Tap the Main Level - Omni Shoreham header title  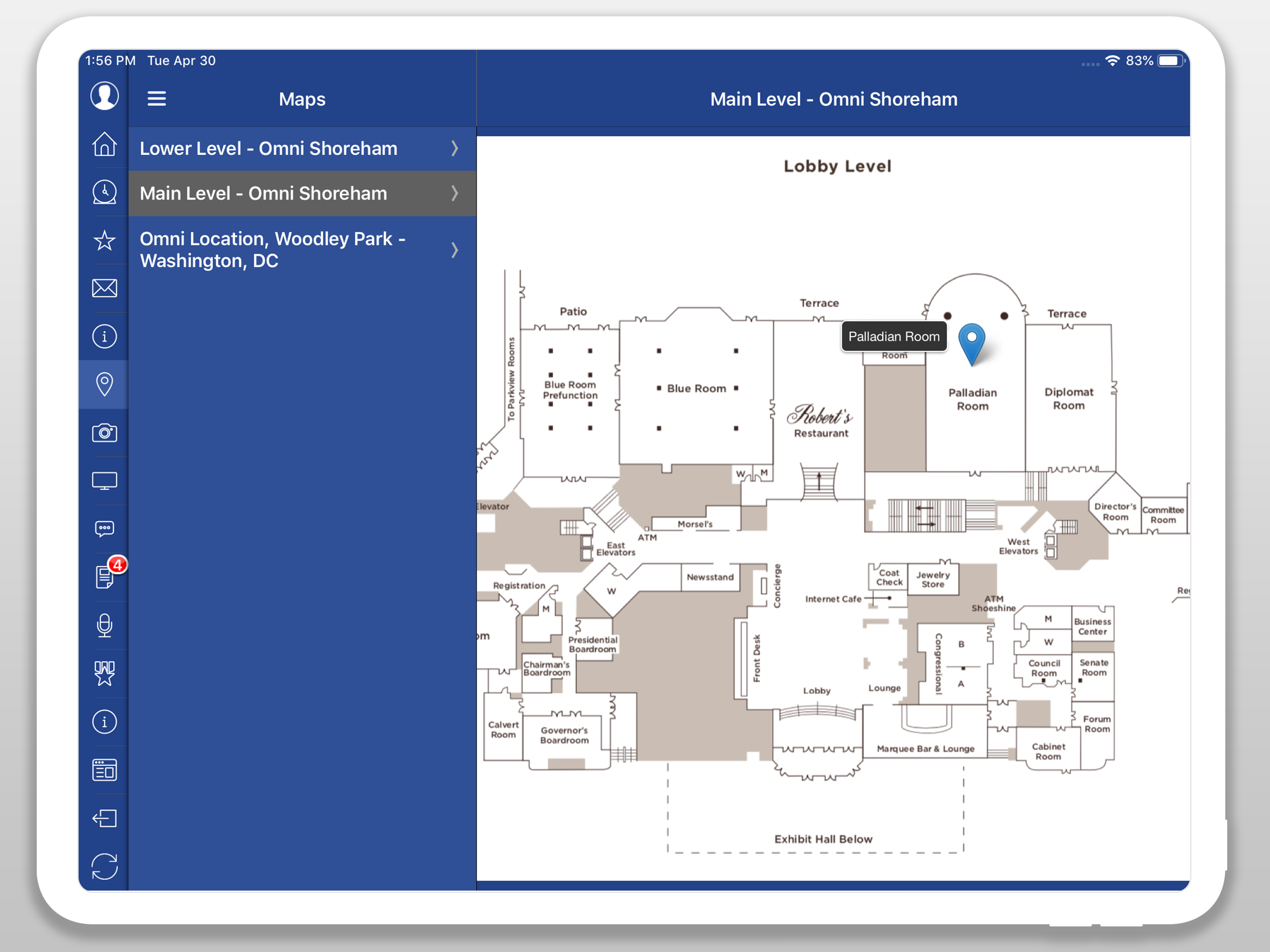[x=833, y=99]
